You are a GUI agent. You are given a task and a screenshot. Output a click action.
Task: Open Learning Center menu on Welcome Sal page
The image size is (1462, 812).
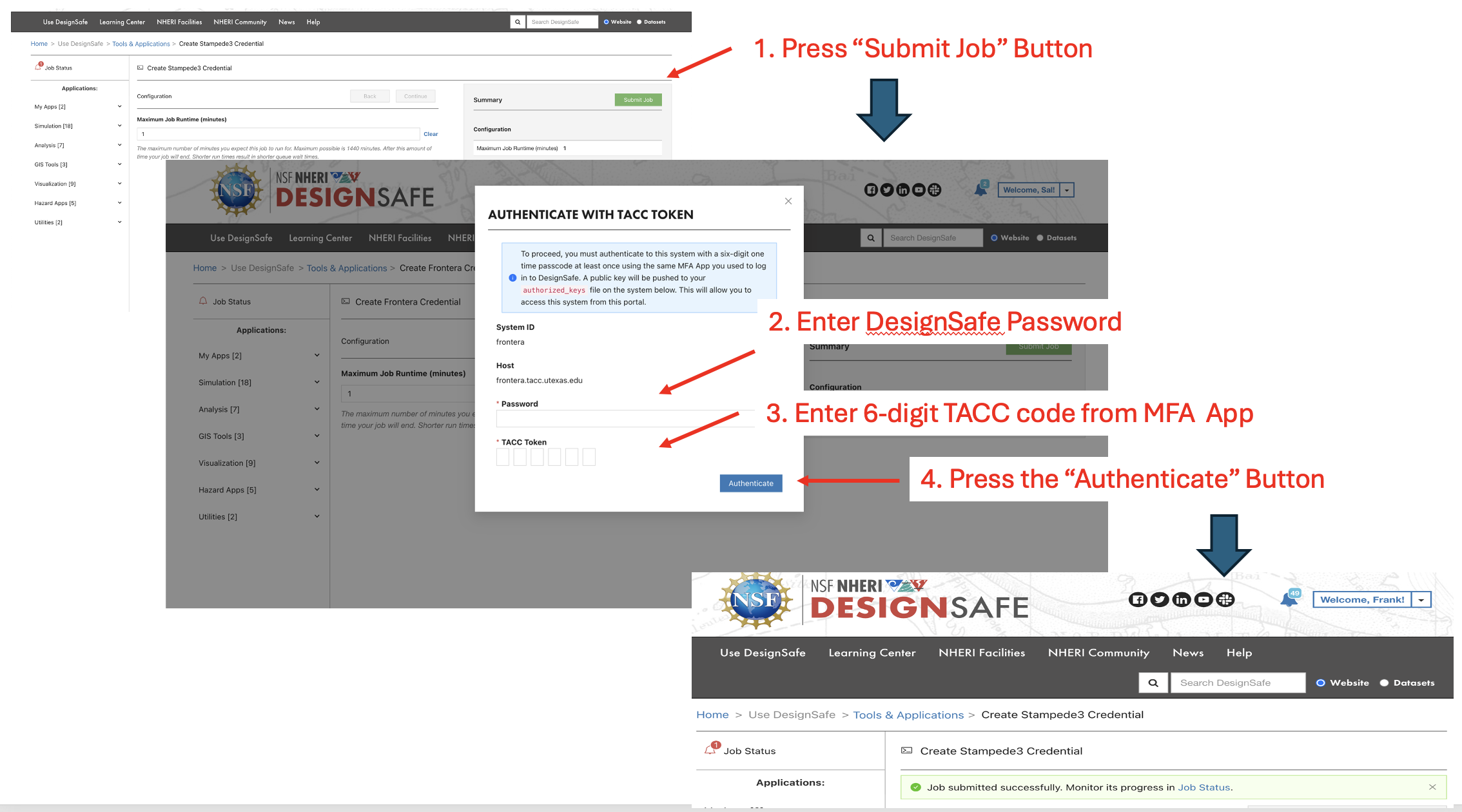pos(320,238)
